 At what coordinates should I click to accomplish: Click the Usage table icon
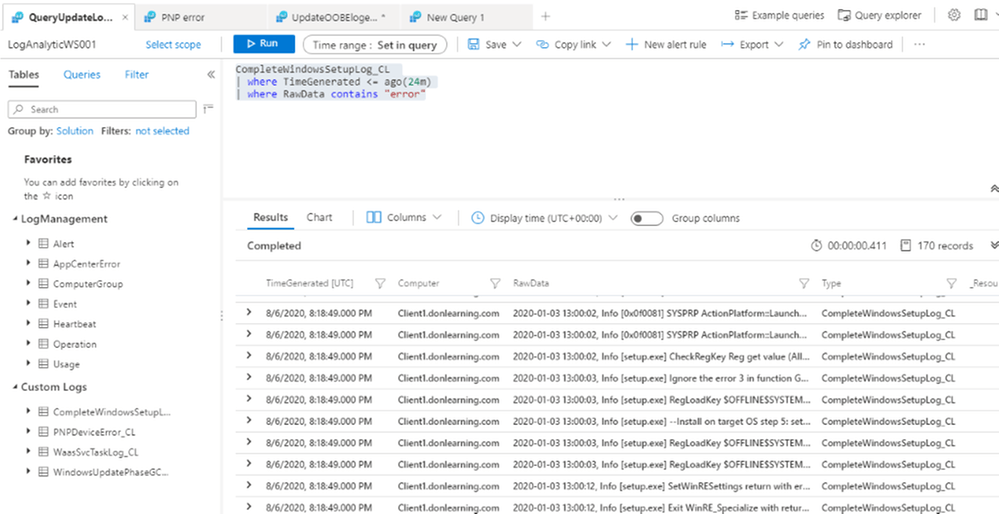tap(43, 364)
